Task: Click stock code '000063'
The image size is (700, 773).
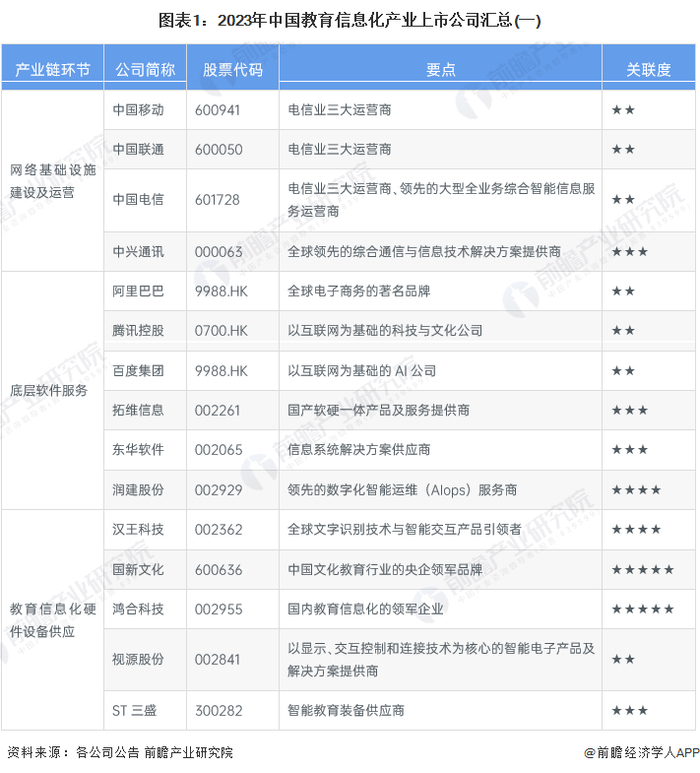Action: (x=218, y=252)
